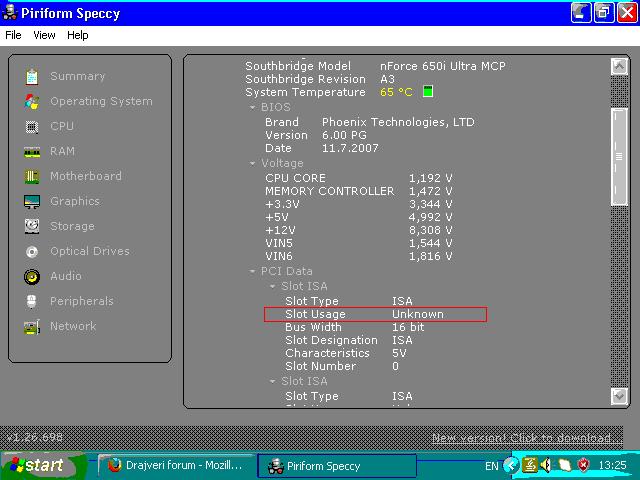The image size is (640, 480).
Task: Click the RAM module icon
Action: (x=32, y=152)
